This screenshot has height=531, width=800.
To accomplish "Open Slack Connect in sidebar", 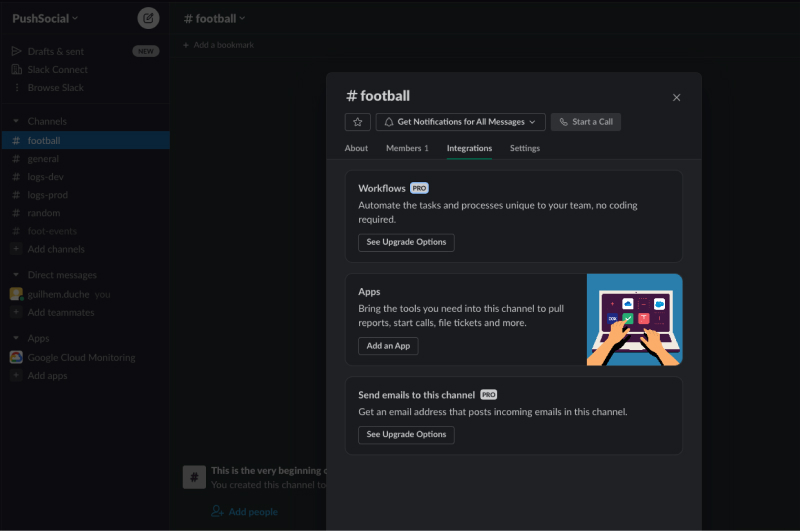I will (58, 69).
